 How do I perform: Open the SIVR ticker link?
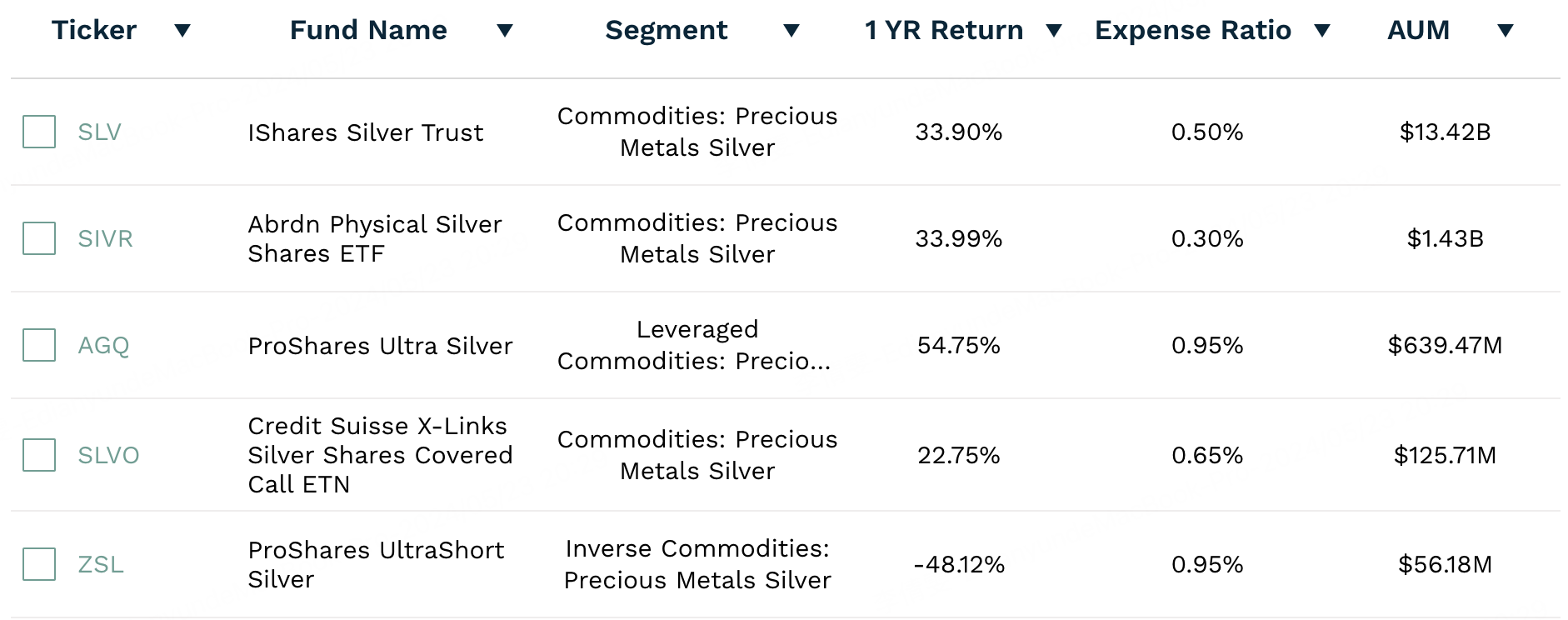coord(105,238)
